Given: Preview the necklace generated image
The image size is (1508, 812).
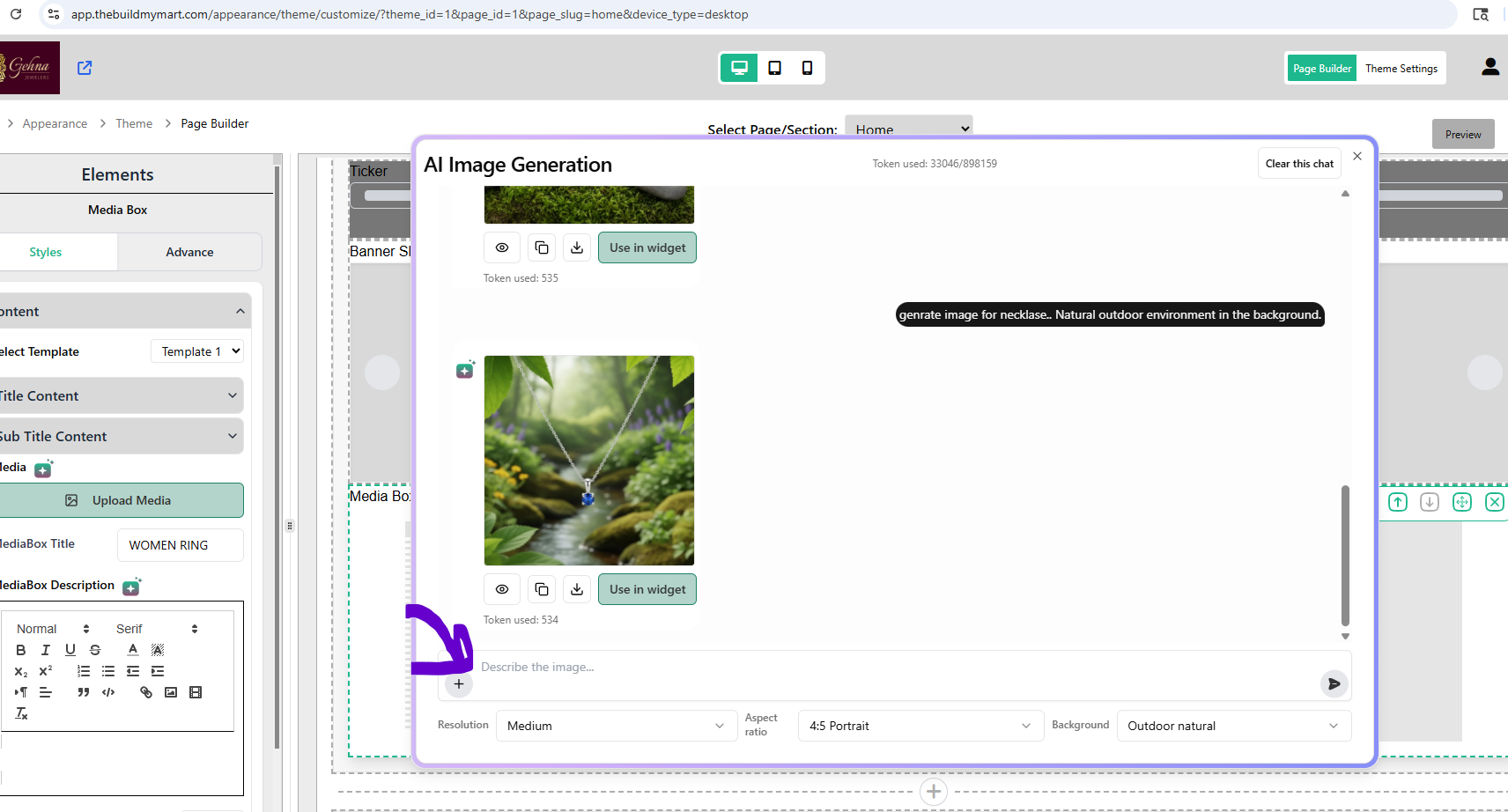Looking at the screenshot, I should click(x=502, y=589).
